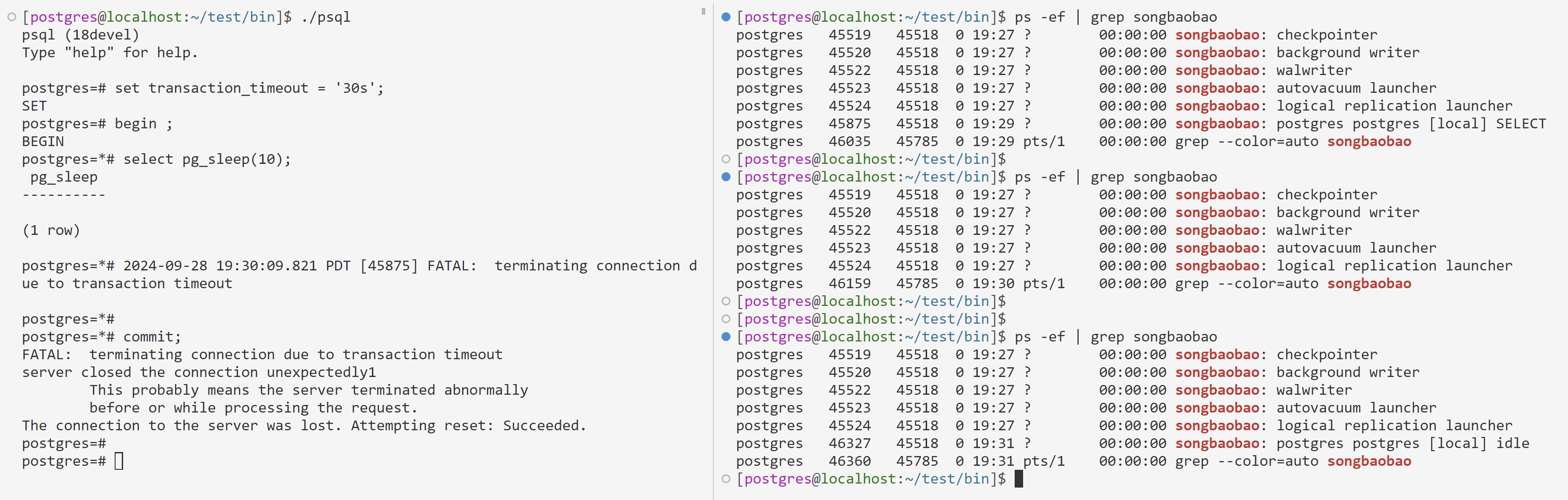1568x500 pixels.
Task: Click the blue dot beside the second ps -ef command
Action: click(726, 177)
